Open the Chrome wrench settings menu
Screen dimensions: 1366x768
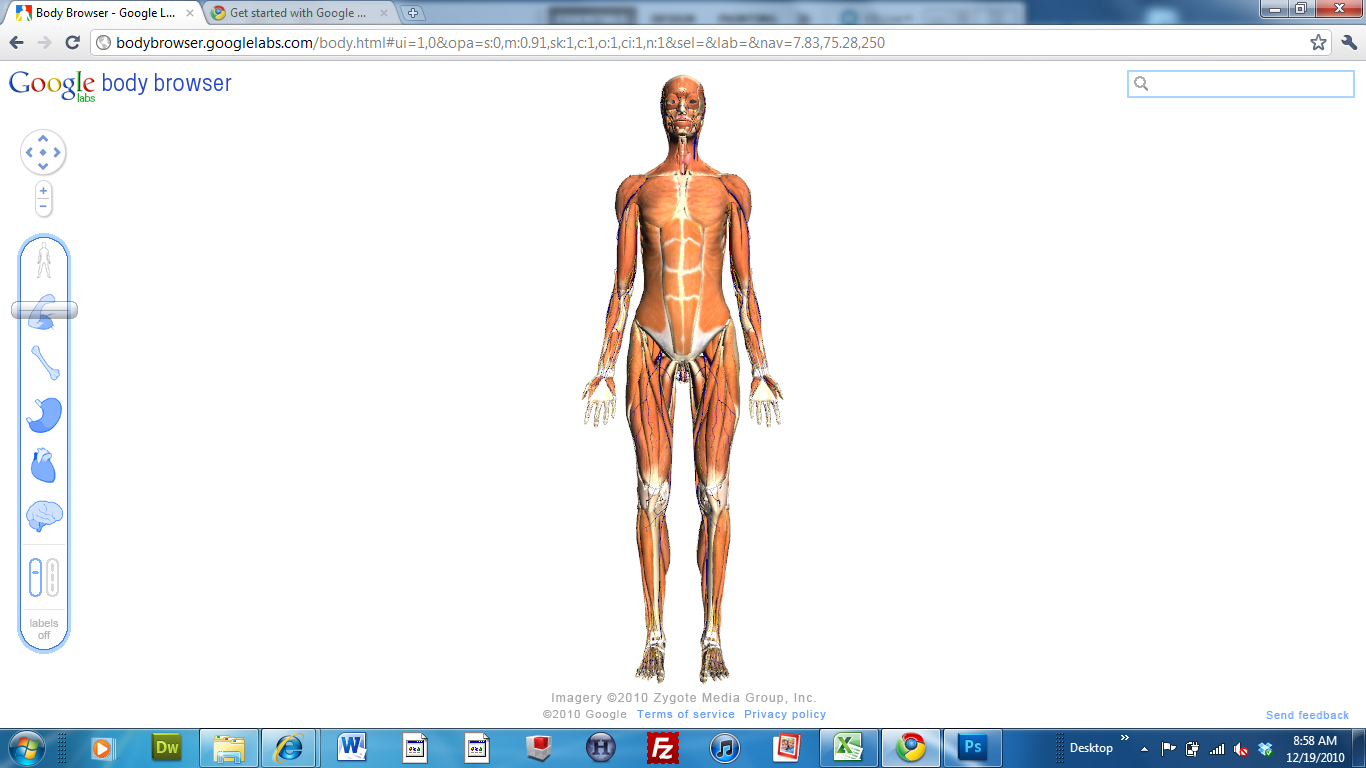pos(1349,43)
